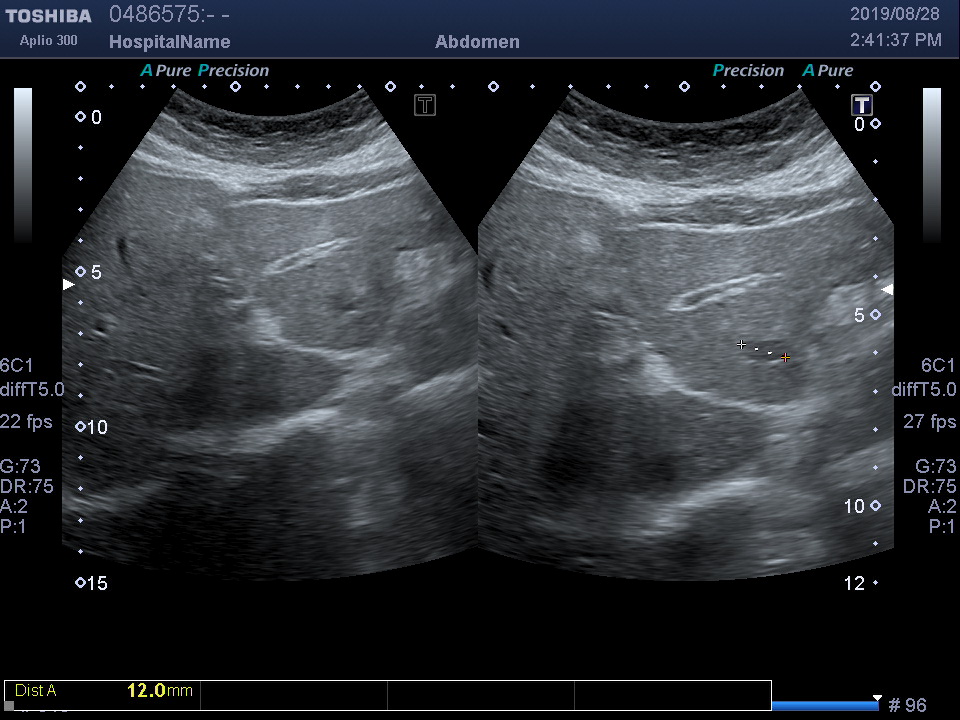Select the left-side APure label
This screenshot has height=720, width=960.
[165, 71]
